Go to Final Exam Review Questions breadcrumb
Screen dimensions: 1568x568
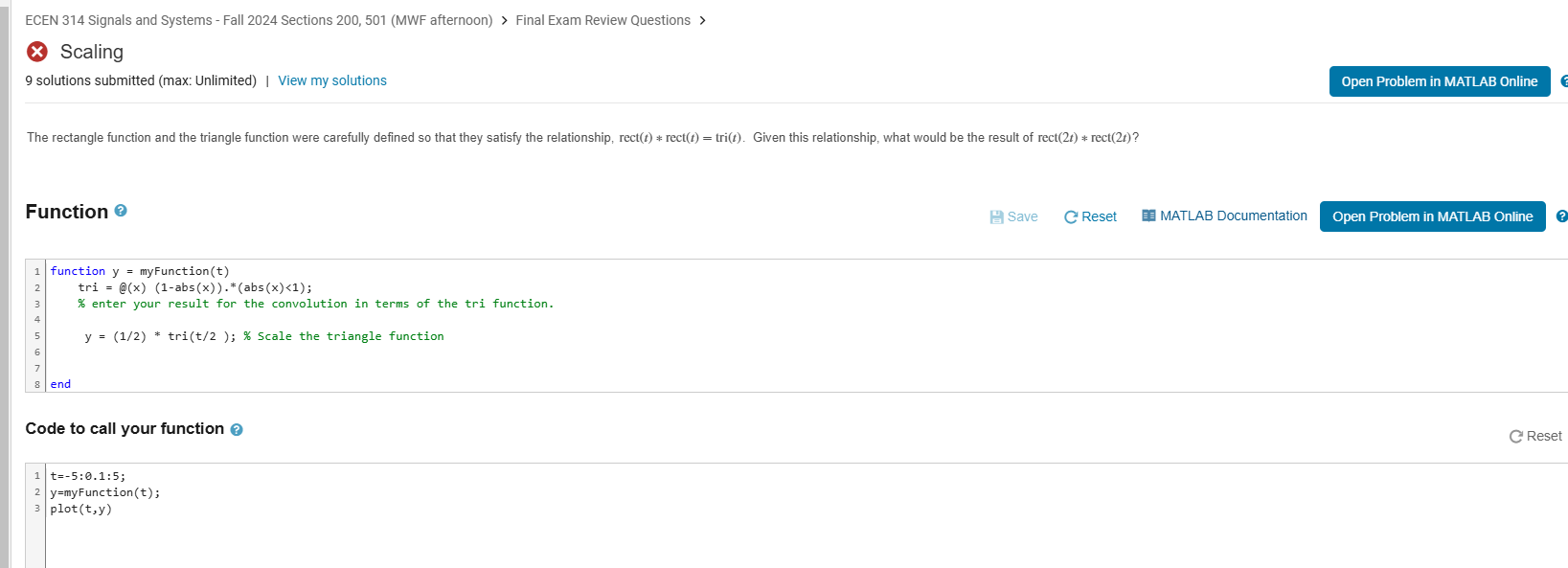[x=602, y=20]
